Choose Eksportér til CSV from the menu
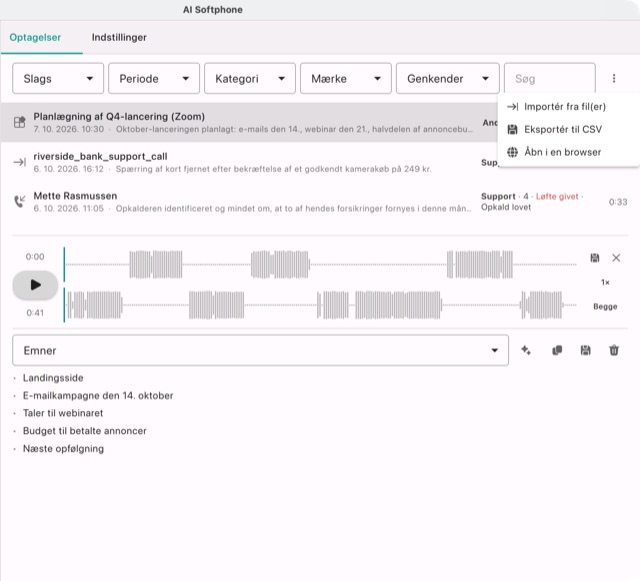This screenshot has height=581, width=640. pyautogui.click(x=568, y=129)
